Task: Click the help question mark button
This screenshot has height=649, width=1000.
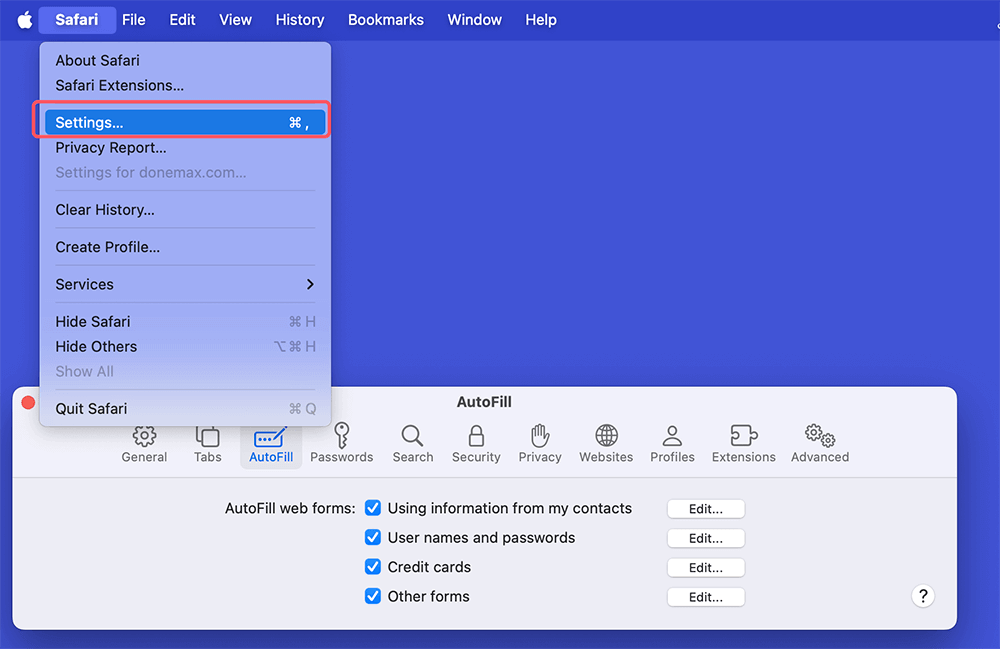Action: point(923,596)
